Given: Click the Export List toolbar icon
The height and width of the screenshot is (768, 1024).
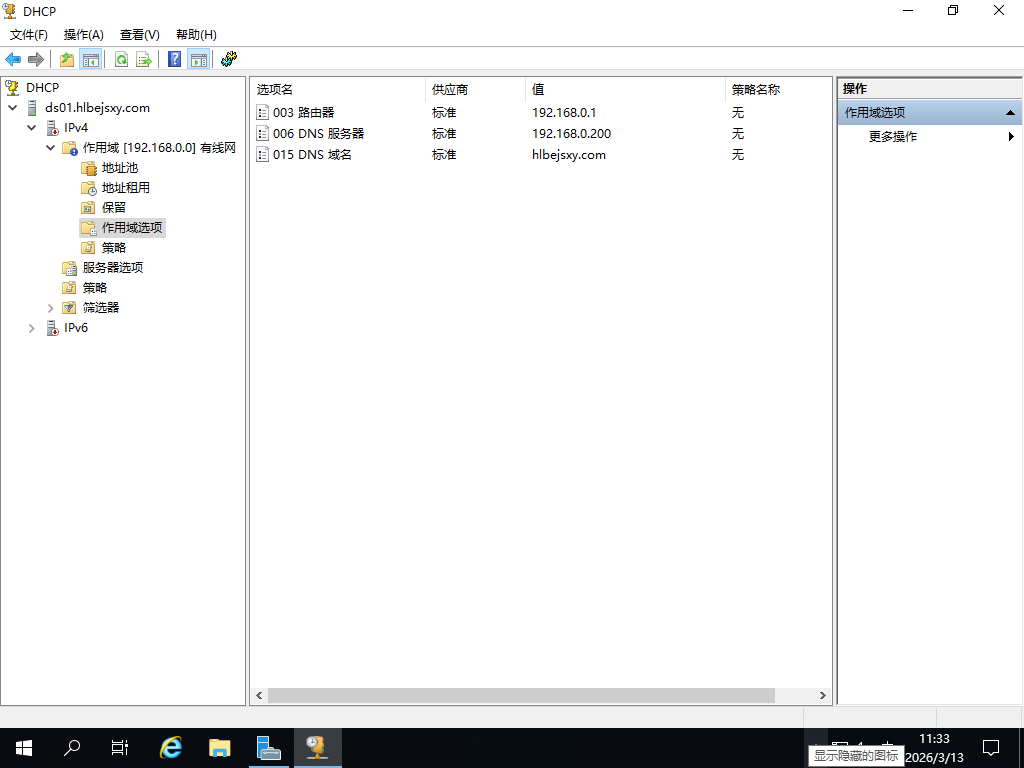Looking at the screenshot, I should 144,60.
